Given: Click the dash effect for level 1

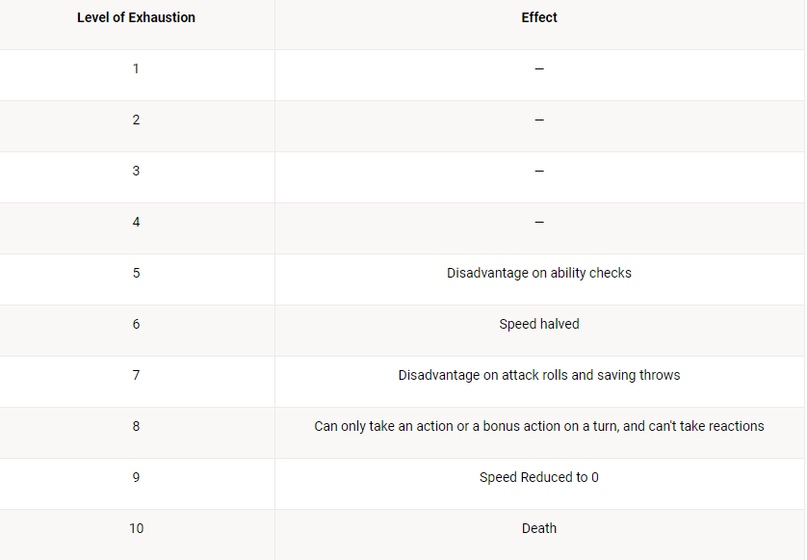Looking at the screenshot, I should click(x=539, y=68).
